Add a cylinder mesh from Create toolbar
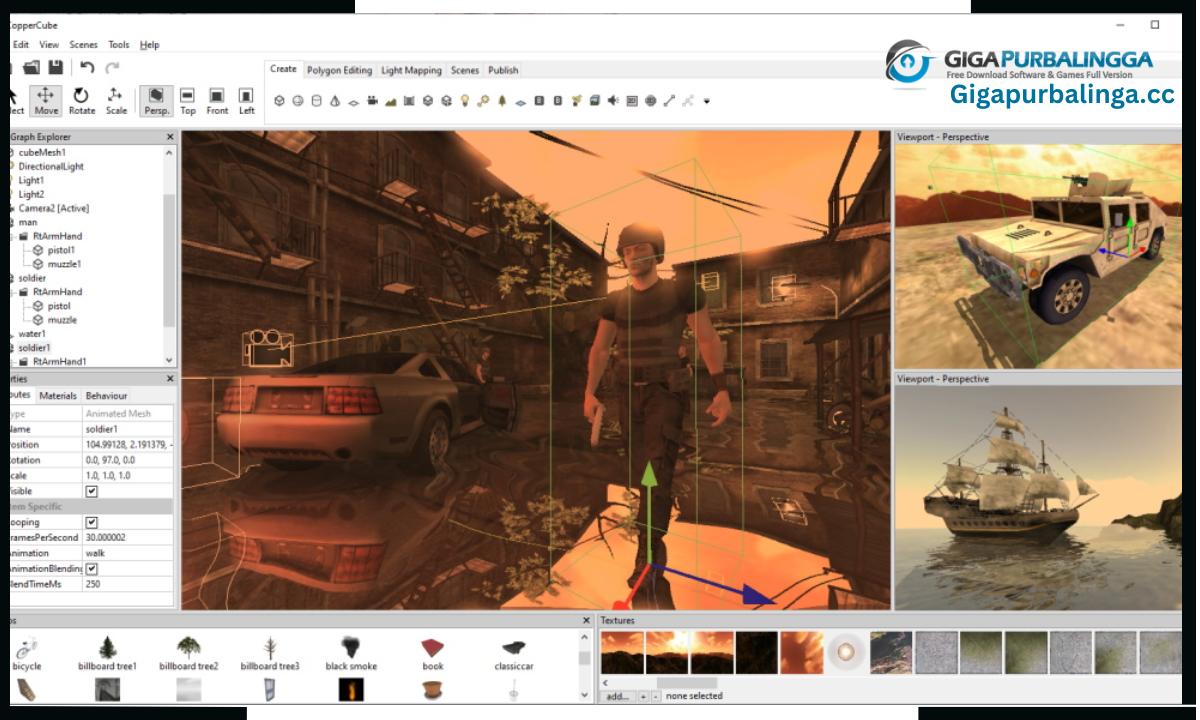The image size is (1200, 720). (316, 101)
